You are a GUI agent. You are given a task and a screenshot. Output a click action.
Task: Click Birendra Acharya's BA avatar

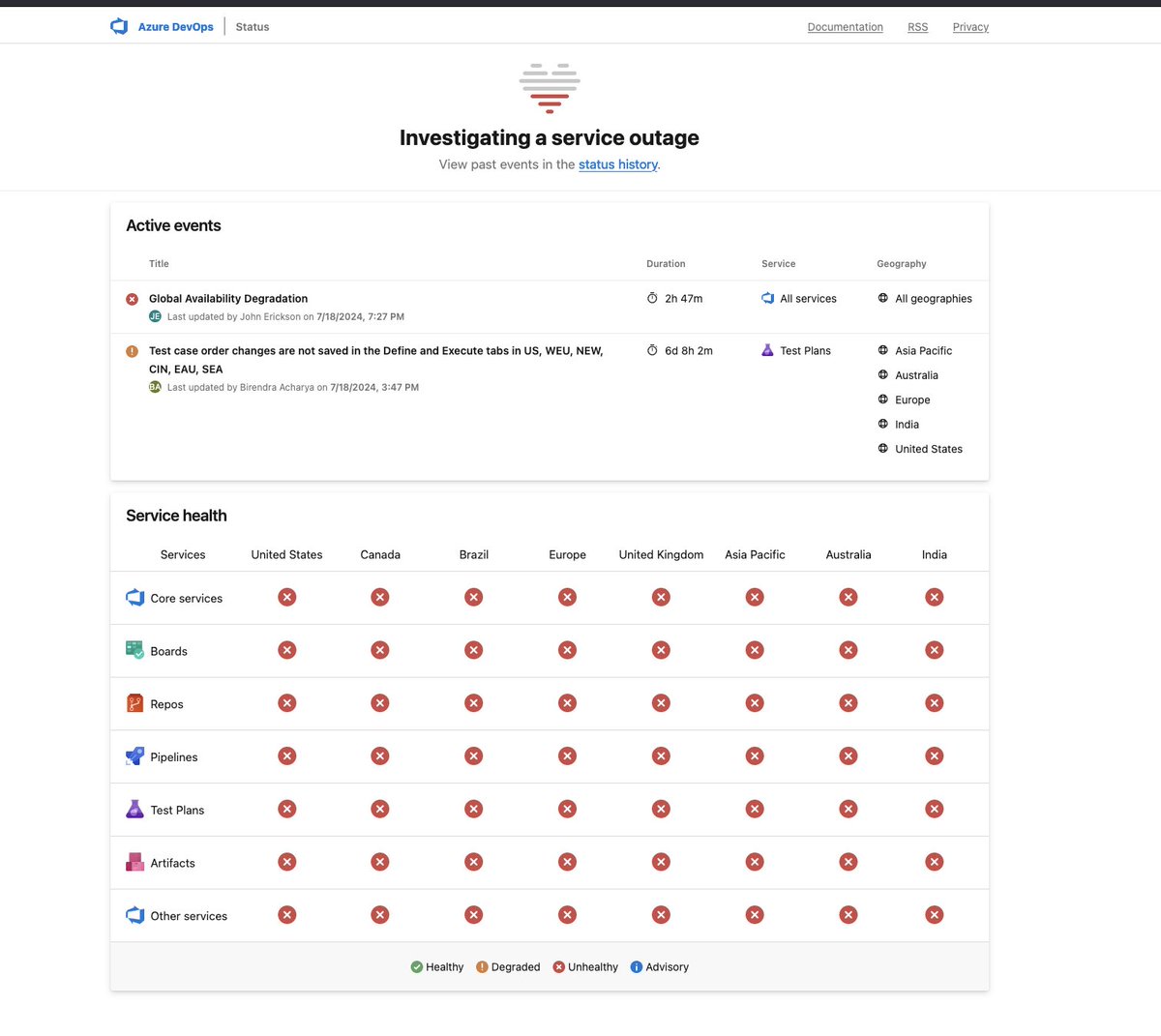[x=155, y=387]
